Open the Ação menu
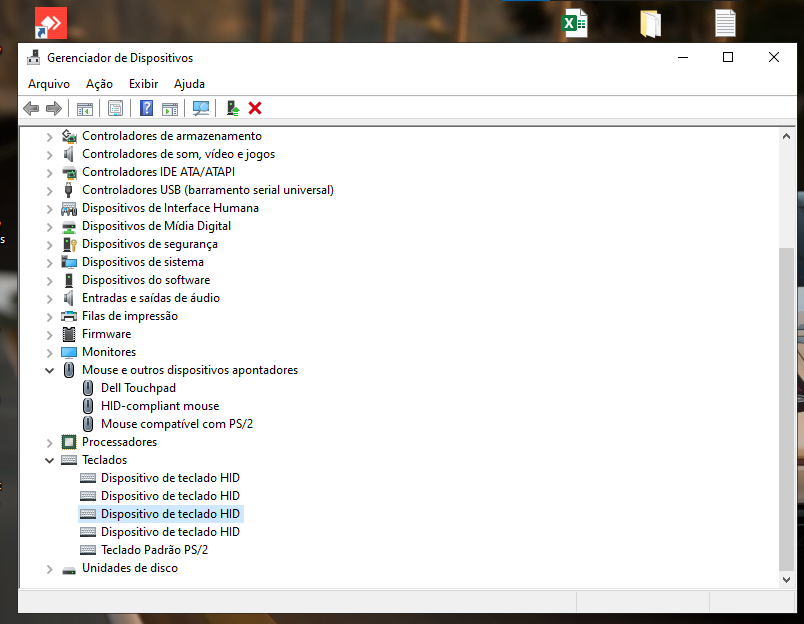The image size is (804, 624). [99, 84]
